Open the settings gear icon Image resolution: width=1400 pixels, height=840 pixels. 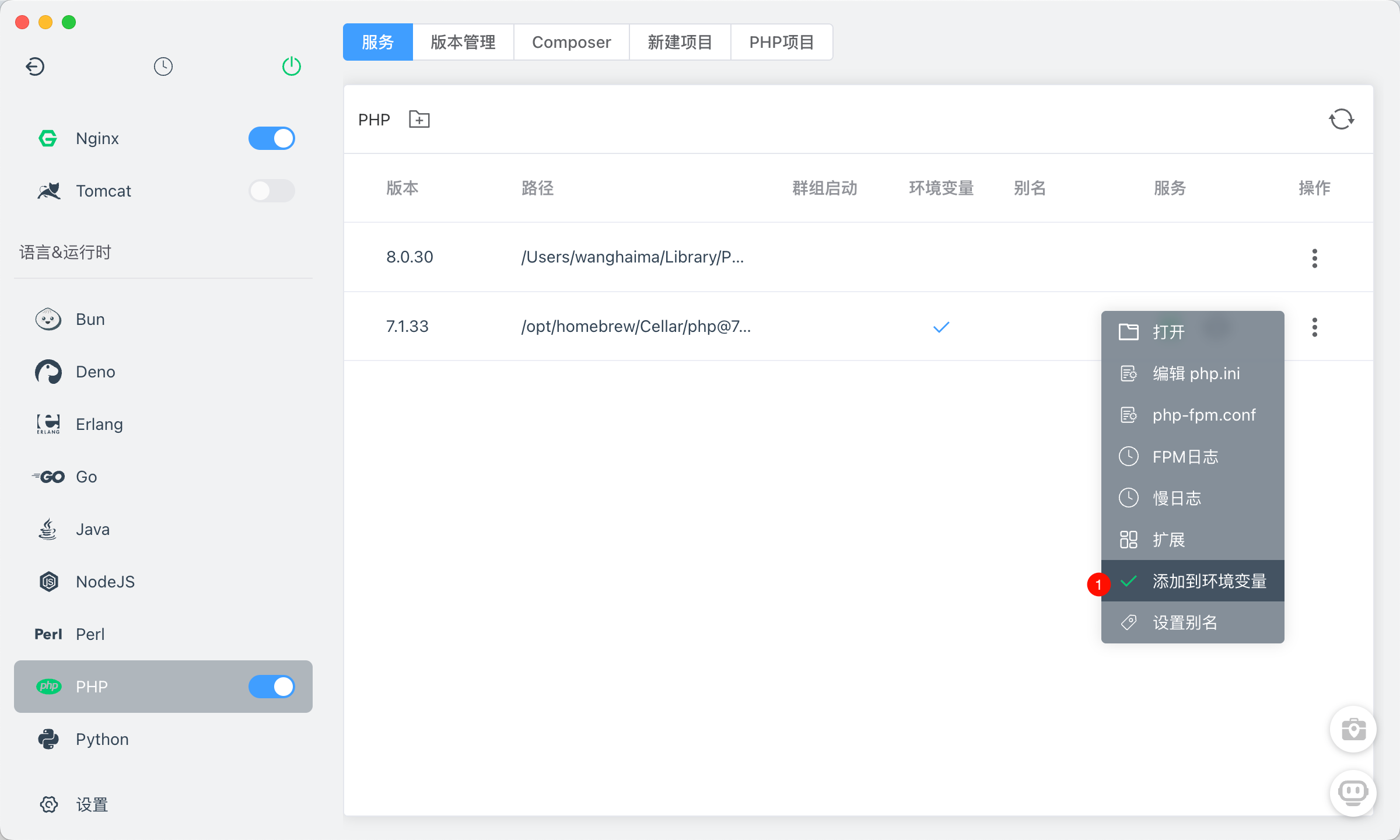49,804
